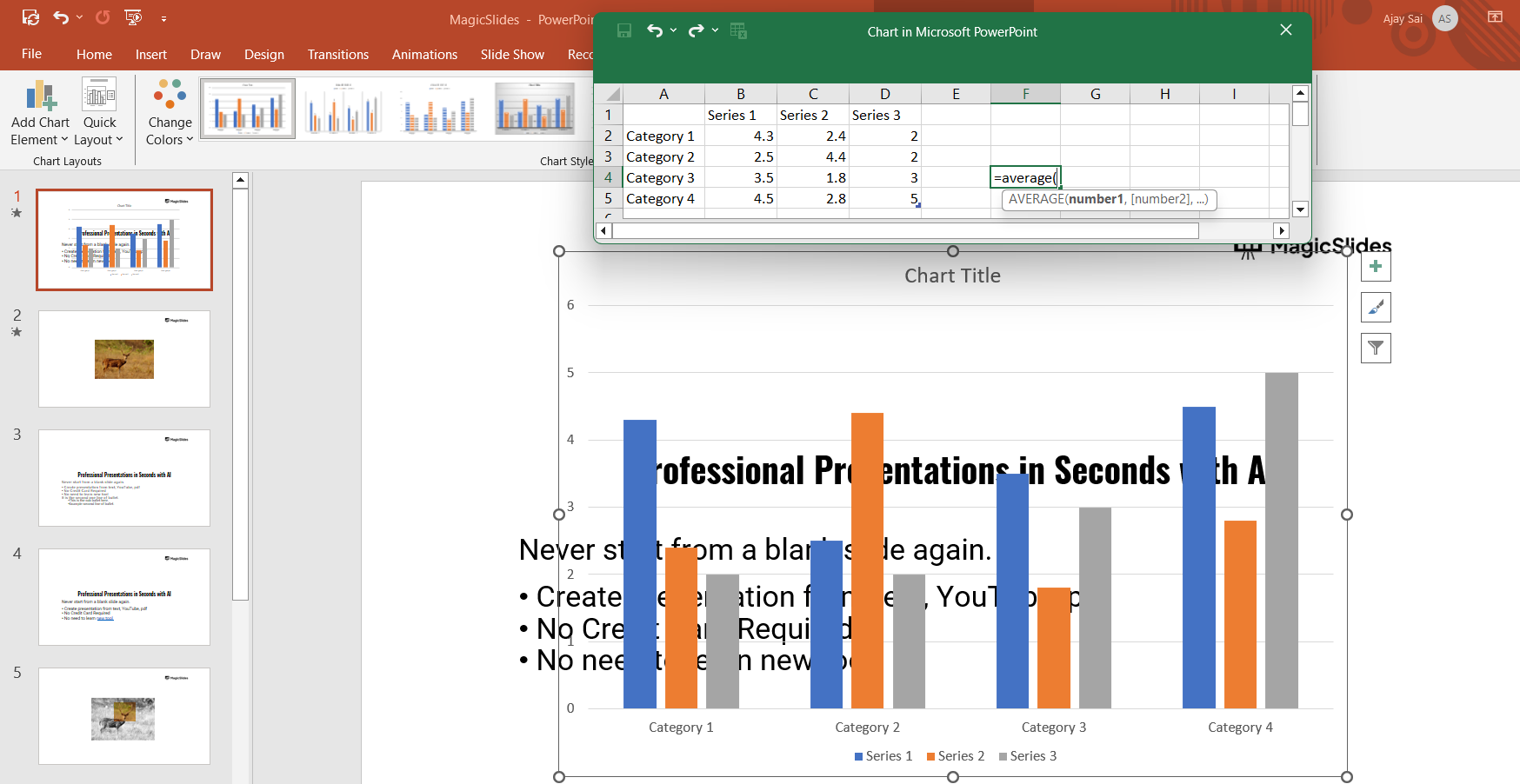Close the Chart in Microsoft PowerPoint window

(1286, 30)
